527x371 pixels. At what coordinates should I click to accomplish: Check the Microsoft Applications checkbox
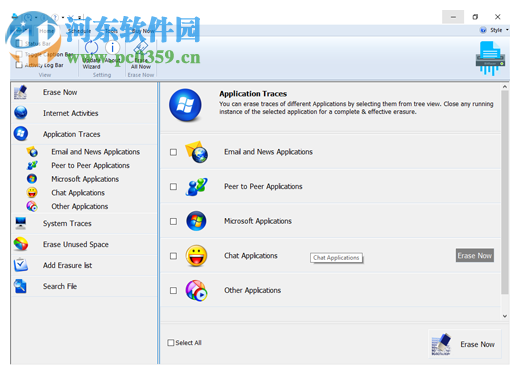(x=173, y=221)
